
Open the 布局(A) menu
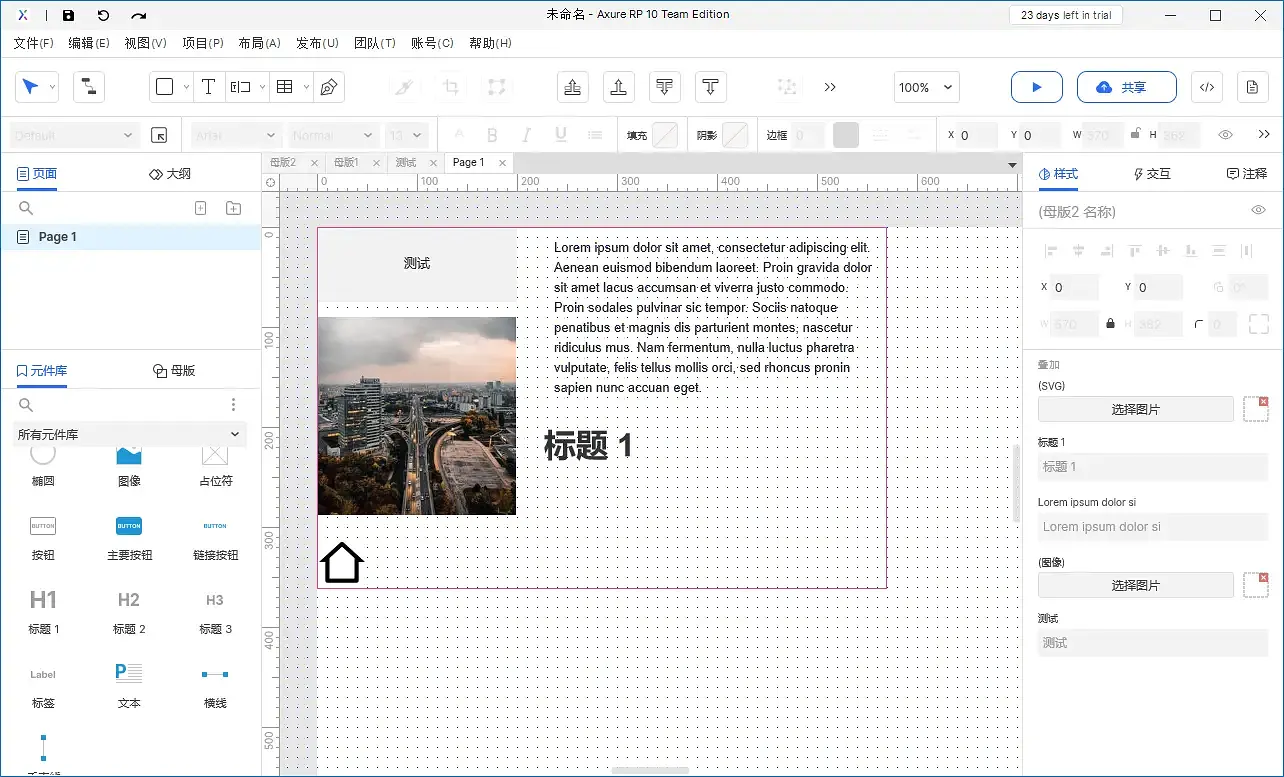point(259,43)
